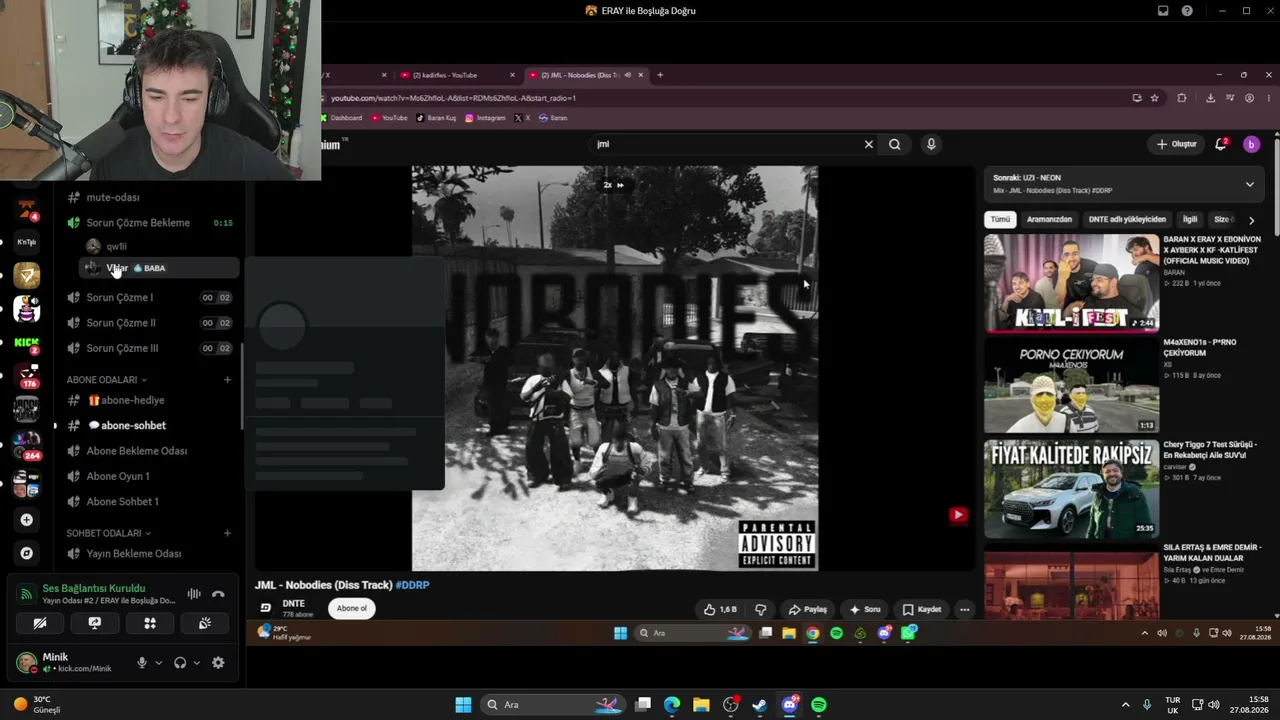Viewport: 1280px width, 720px height.
Task: Disconnect from Discord voice channel
Action: pos(218,594)
